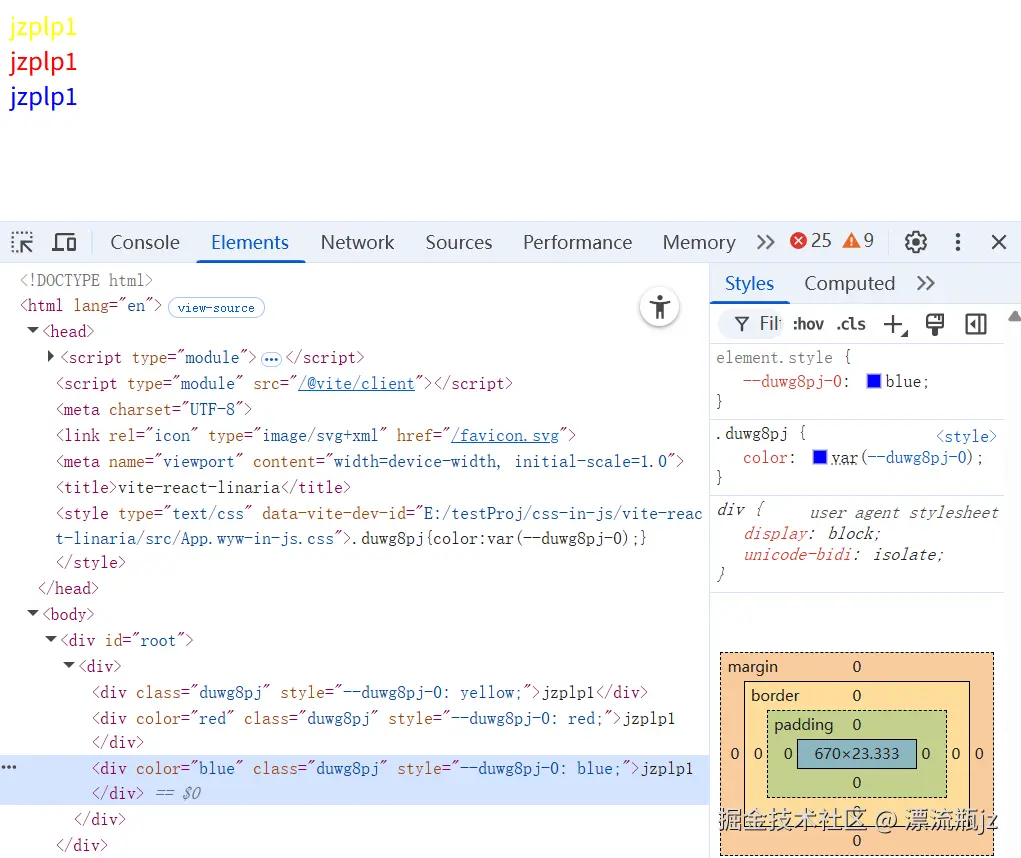Open the customize DevTools three-dot menu
Screen dimensions: 1021x858
point(957,241)
